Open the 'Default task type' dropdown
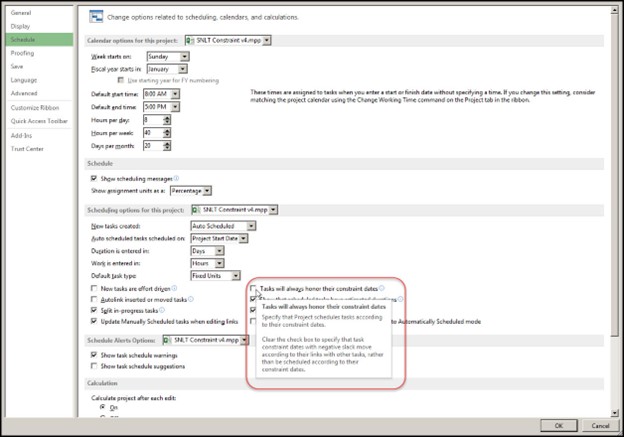624x437 pixels. pos(213,275)
